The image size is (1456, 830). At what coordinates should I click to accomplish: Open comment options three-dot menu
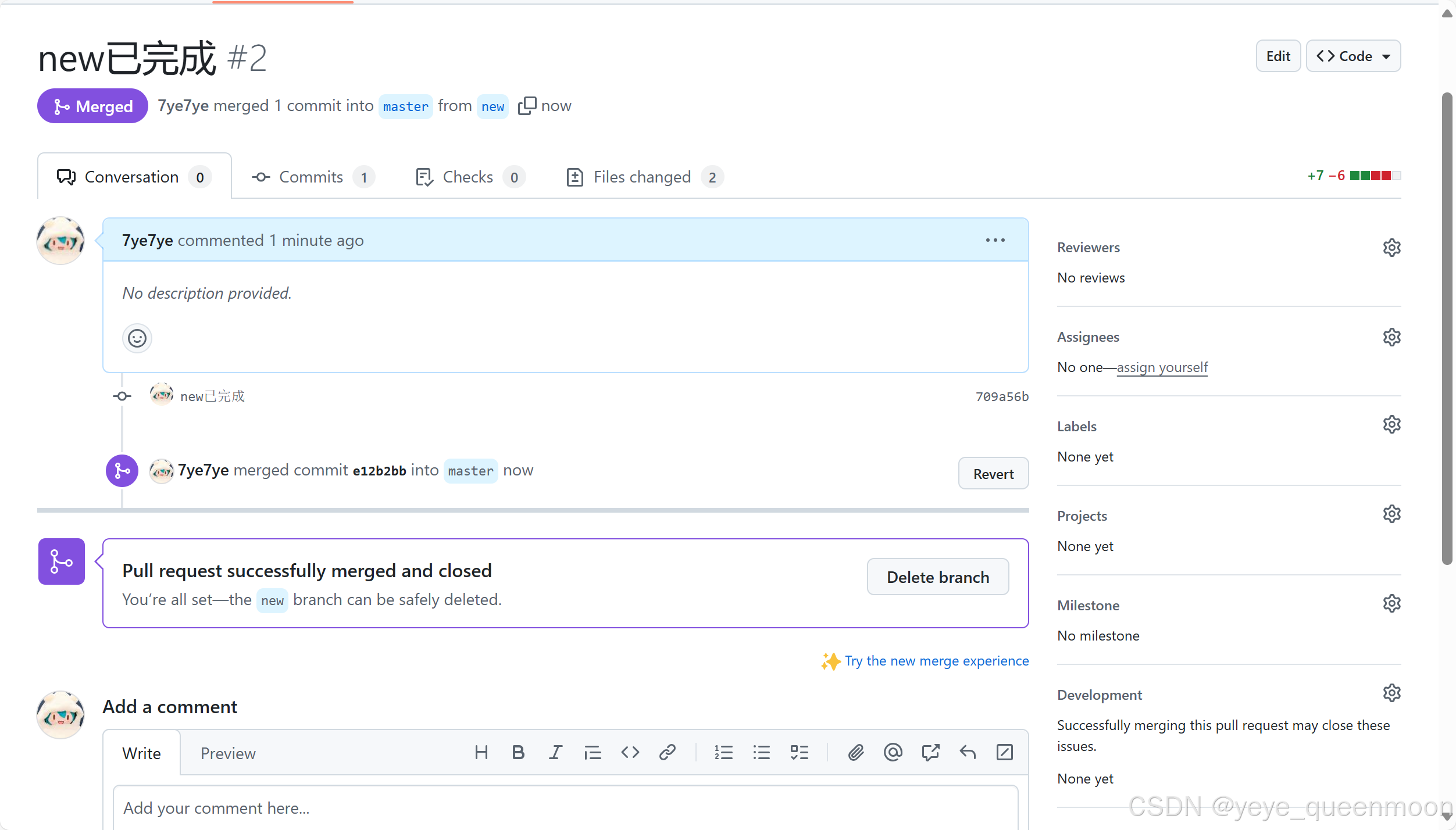pyautogui.click(x=995, y=240)
